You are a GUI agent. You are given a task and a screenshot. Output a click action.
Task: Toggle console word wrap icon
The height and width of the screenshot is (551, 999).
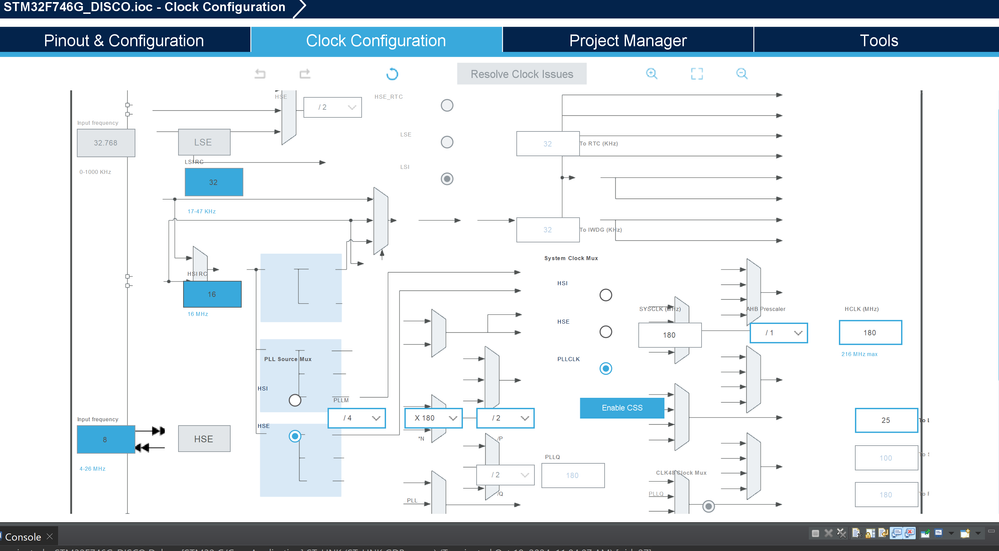[x=883, y=533]
